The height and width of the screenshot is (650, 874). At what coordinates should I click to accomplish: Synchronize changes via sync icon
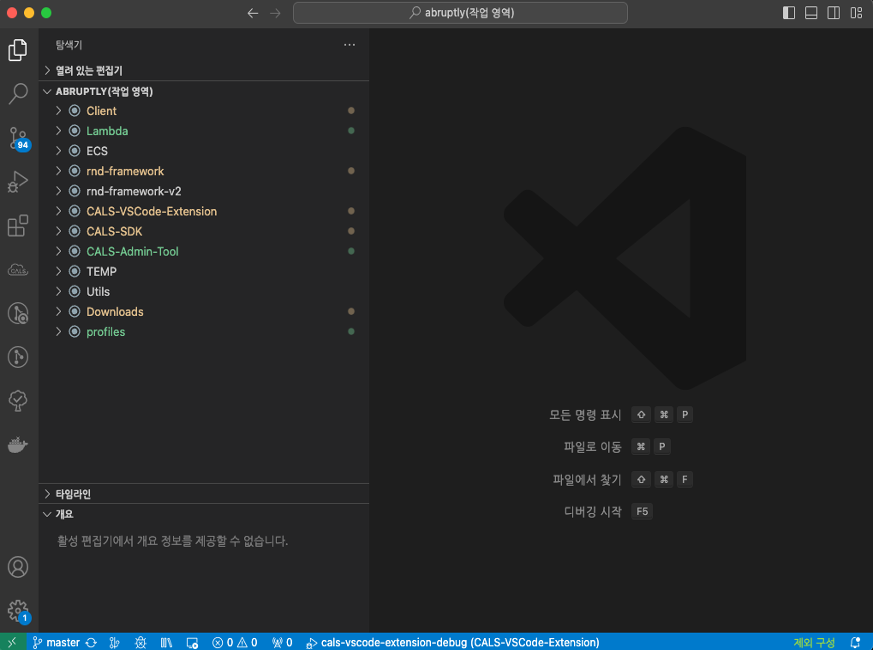[x=91, y=642]
